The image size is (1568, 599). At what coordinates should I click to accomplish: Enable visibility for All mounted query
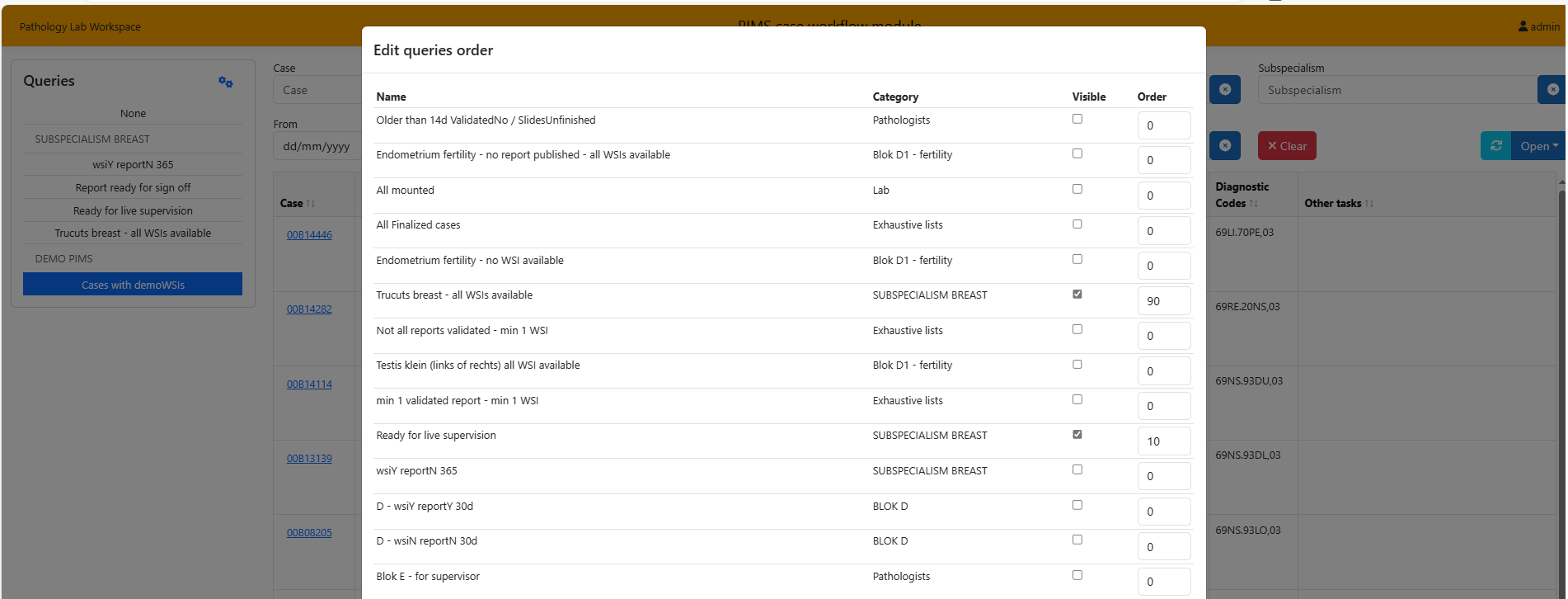point(1077,189)
